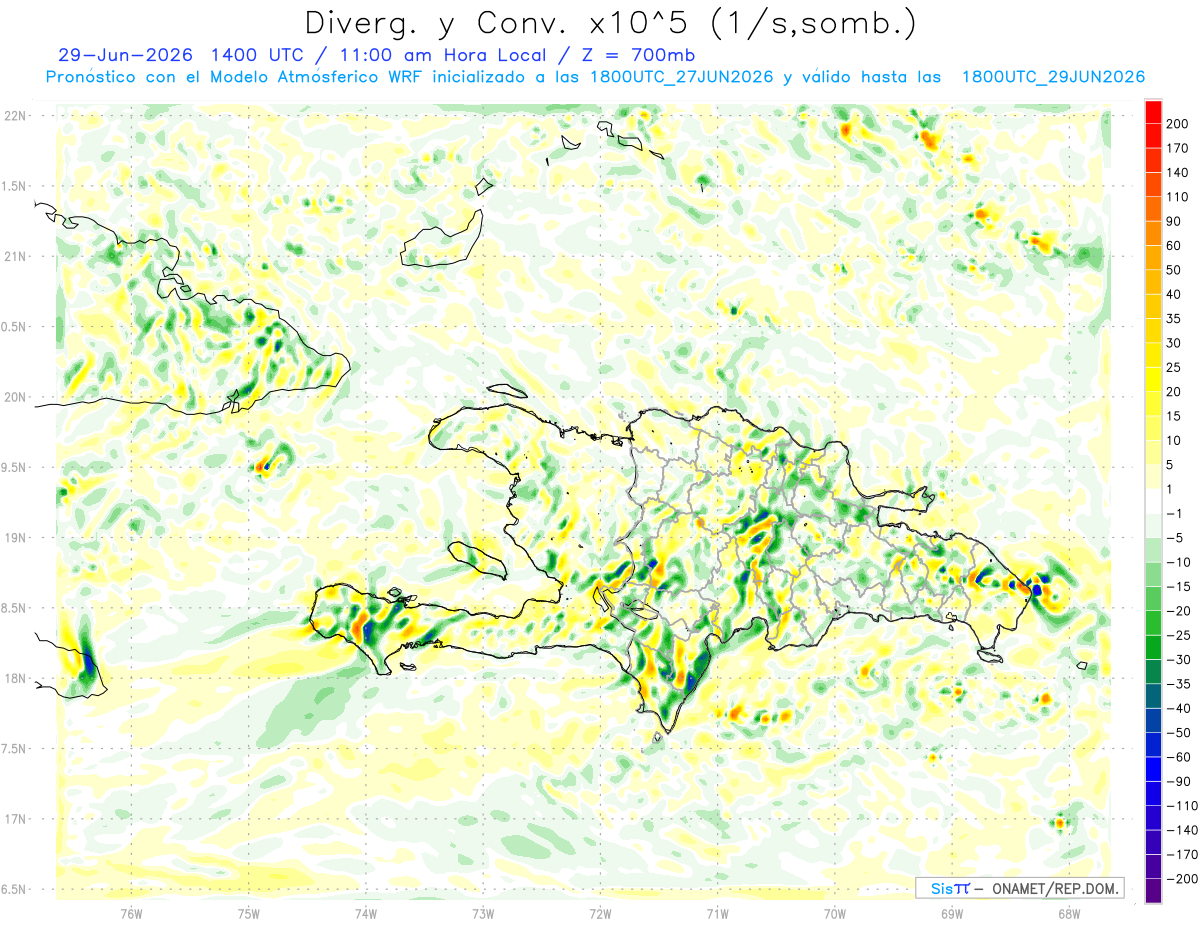Click the 'SisTT - ONAMET/REP.DOM.' credit box
Screen dimensions: 1200x927
1019,888
